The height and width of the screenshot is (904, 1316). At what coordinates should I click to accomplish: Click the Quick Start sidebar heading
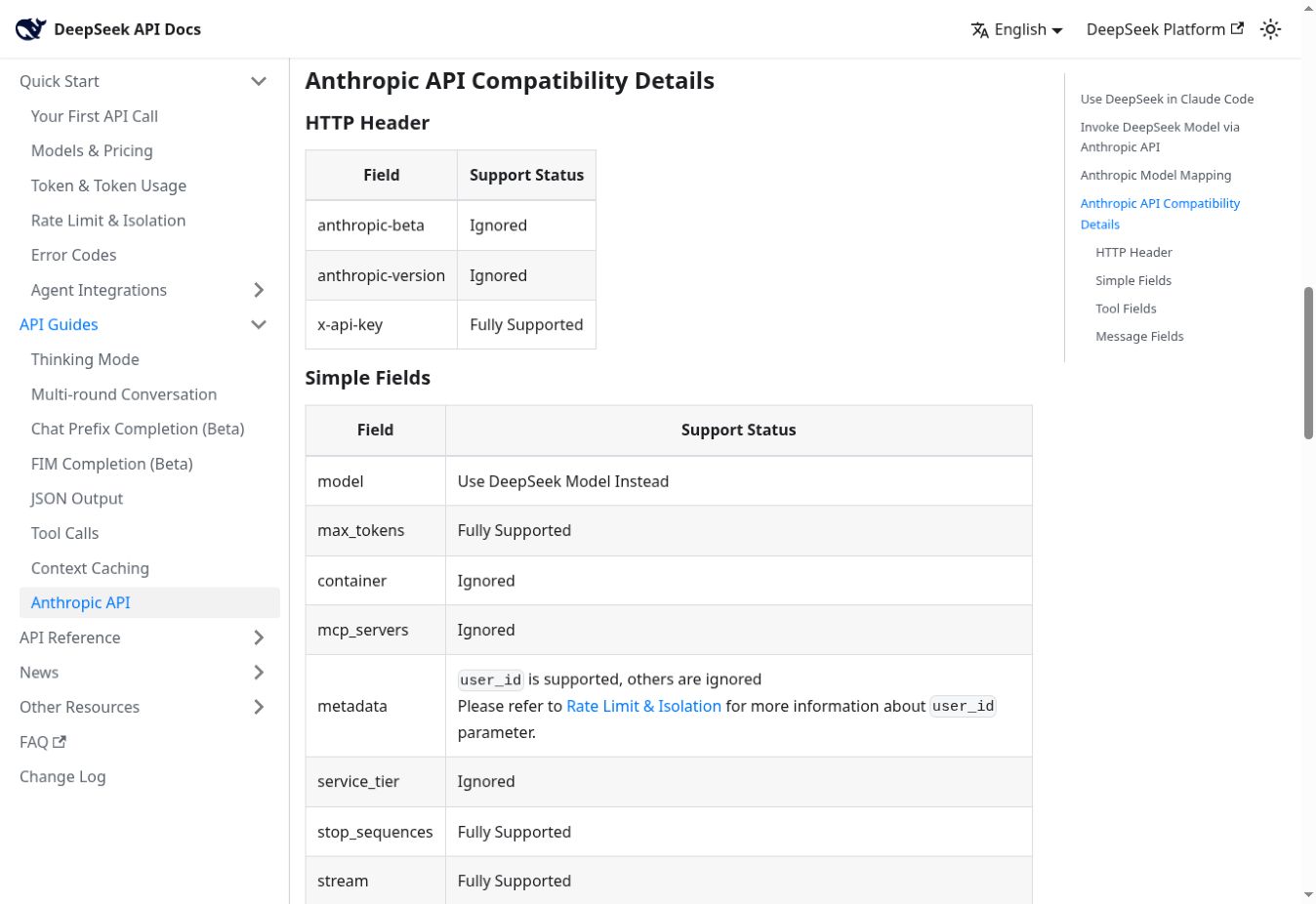coord(60,81)
